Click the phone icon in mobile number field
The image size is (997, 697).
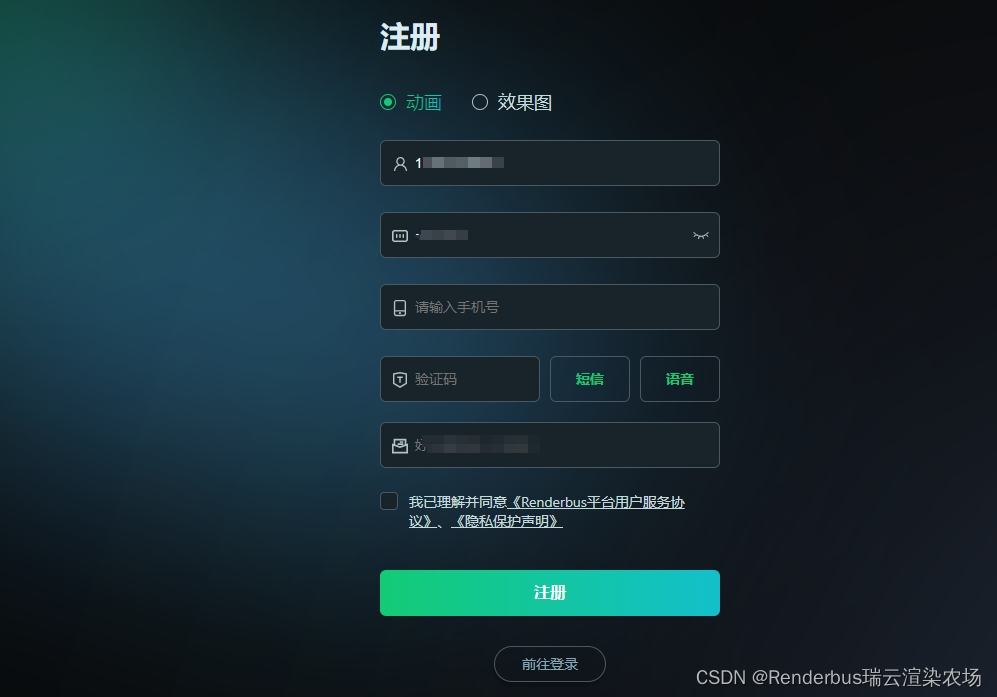coord(400,308)
